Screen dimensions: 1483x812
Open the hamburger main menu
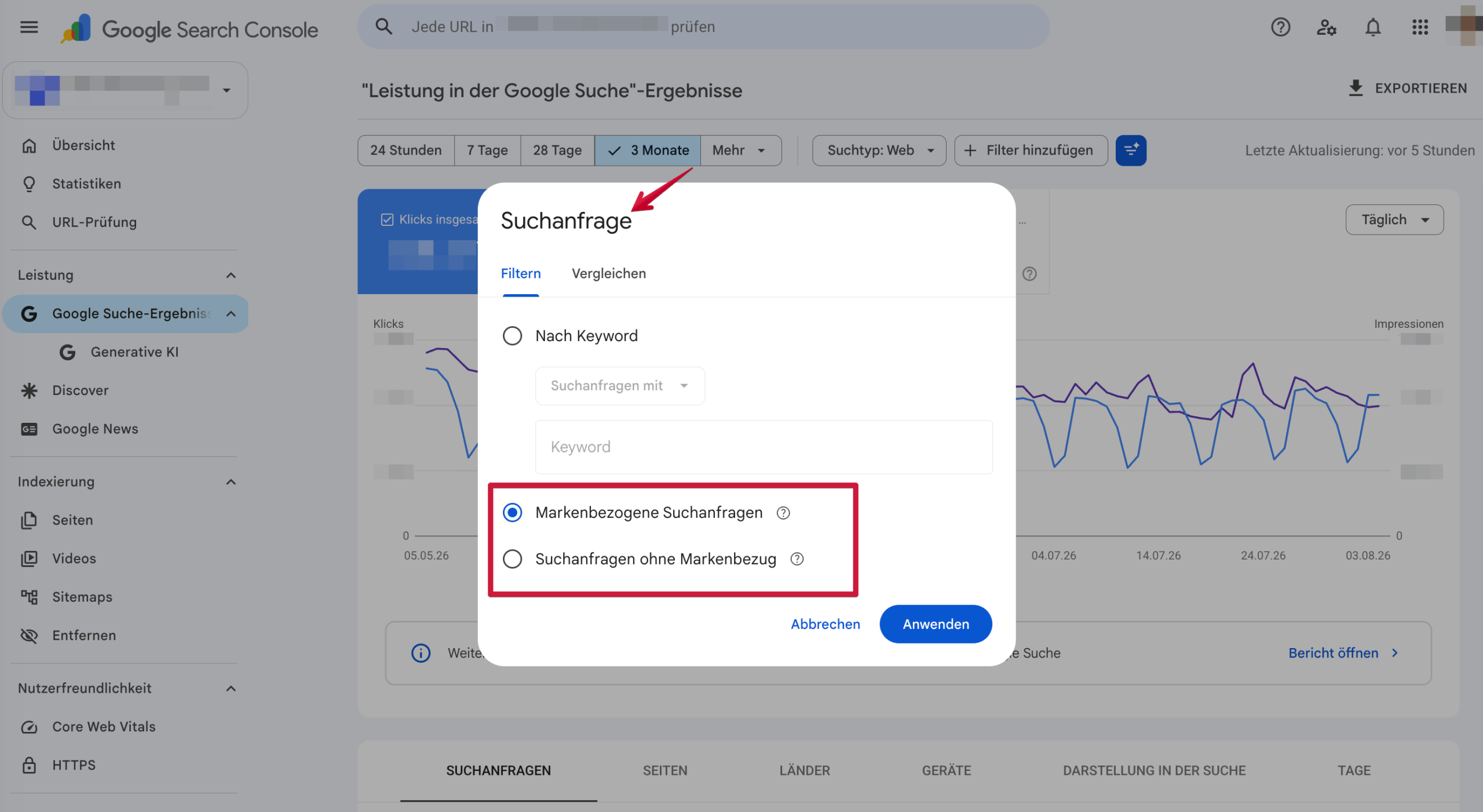pos(29,27)
